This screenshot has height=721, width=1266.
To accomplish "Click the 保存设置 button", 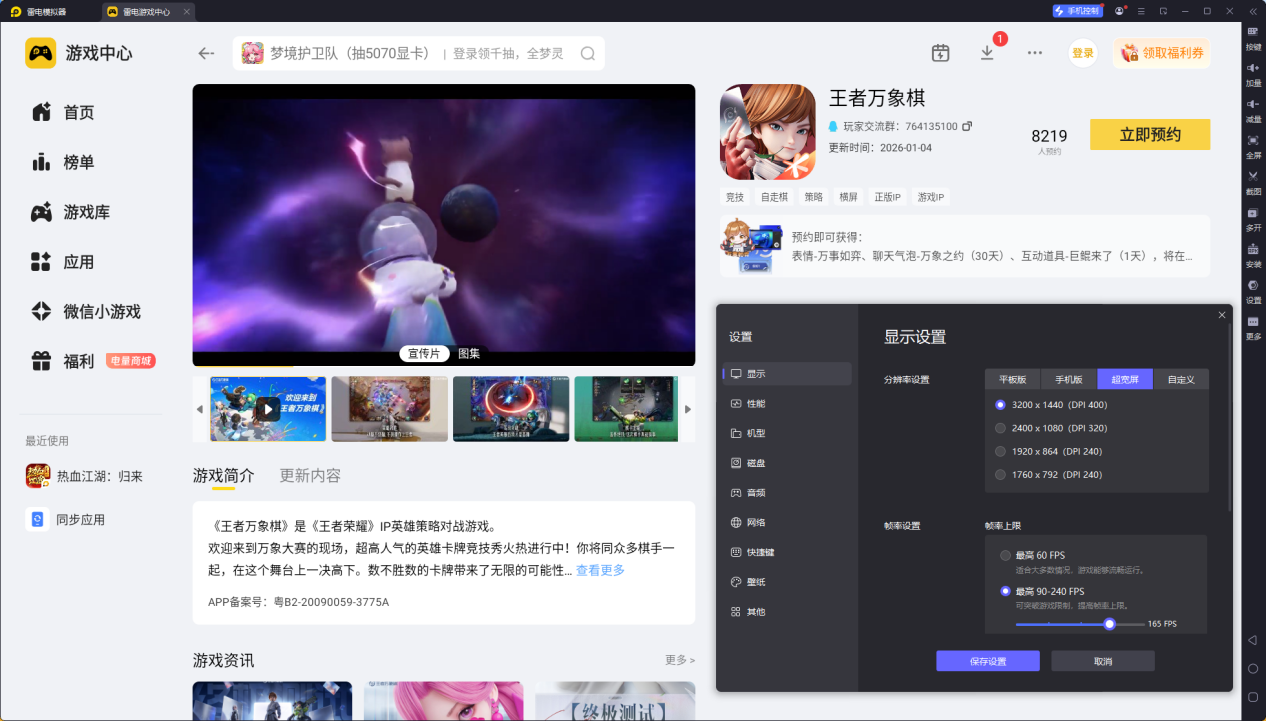I will [x=988, y=661].
